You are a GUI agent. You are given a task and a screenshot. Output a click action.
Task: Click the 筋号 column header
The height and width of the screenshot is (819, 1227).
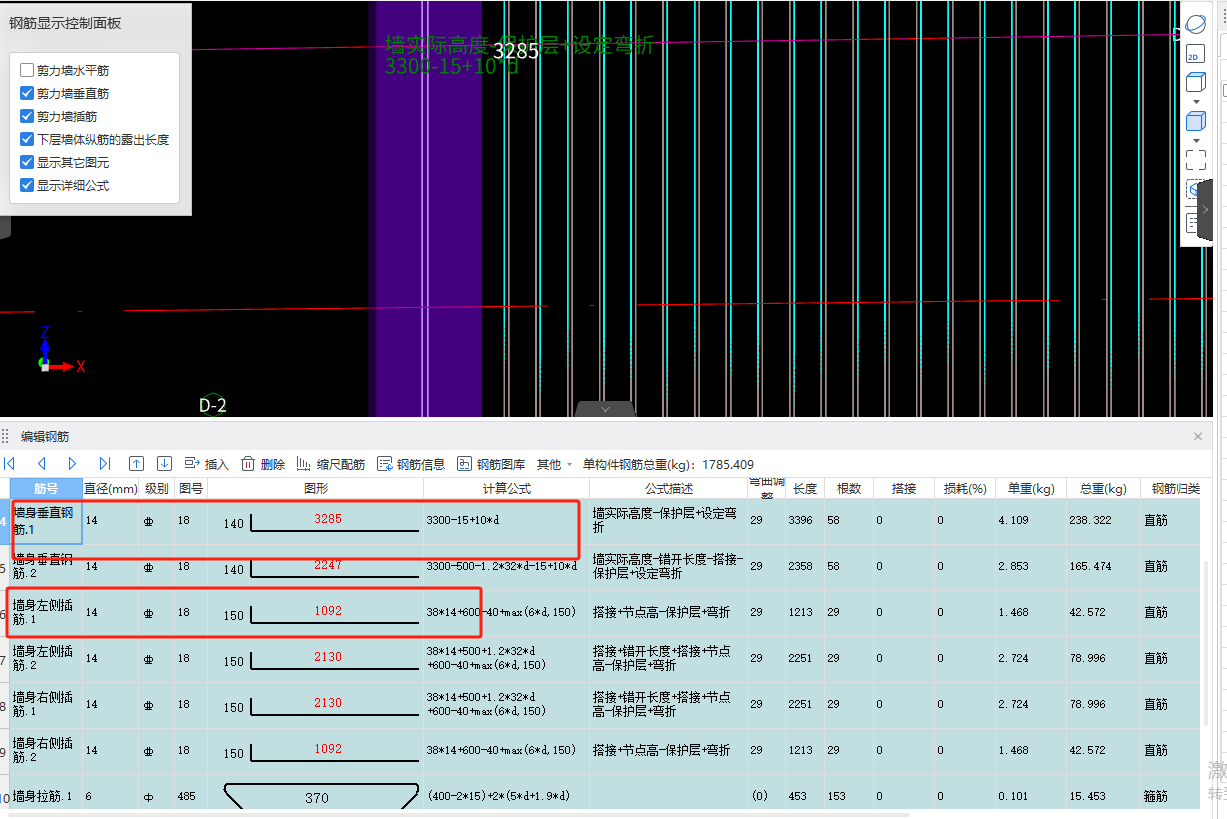46,489
